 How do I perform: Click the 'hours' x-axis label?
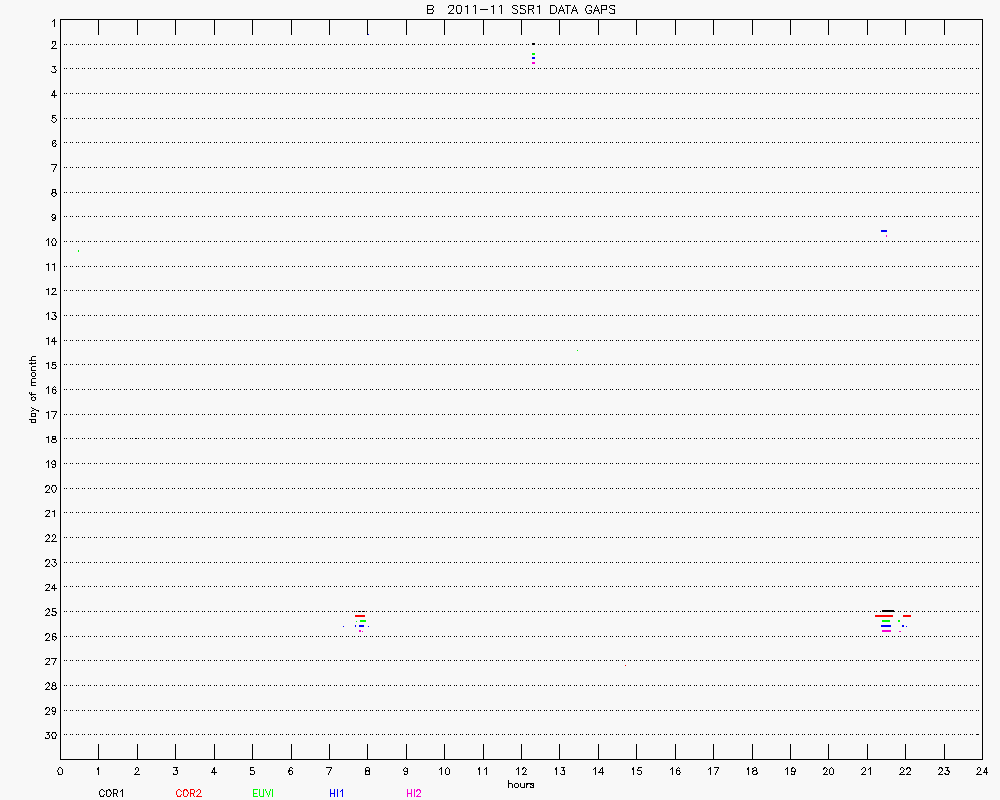(520, 784)
